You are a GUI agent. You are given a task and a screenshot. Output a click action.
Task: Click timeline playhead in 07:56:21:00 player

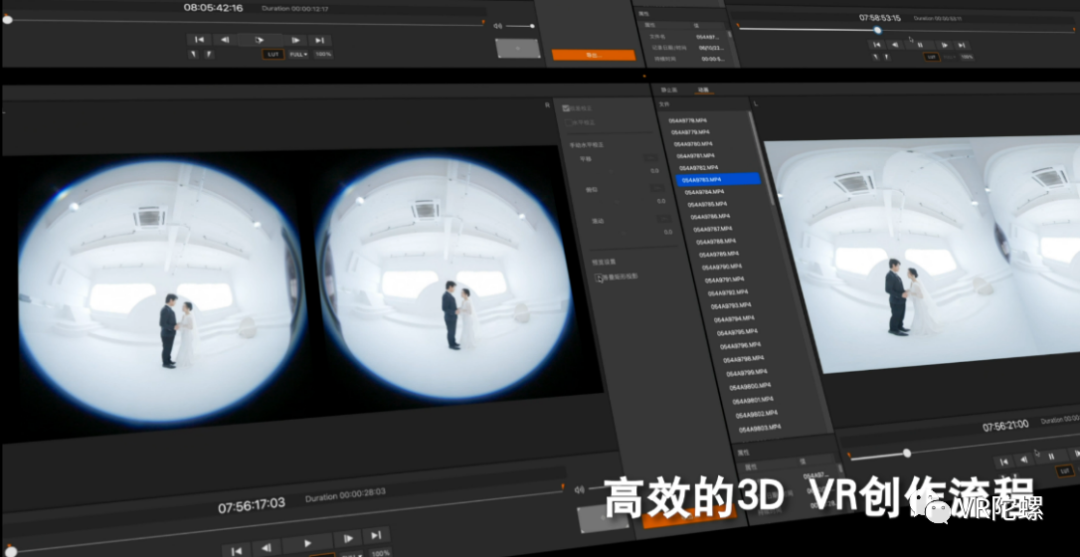907,452
